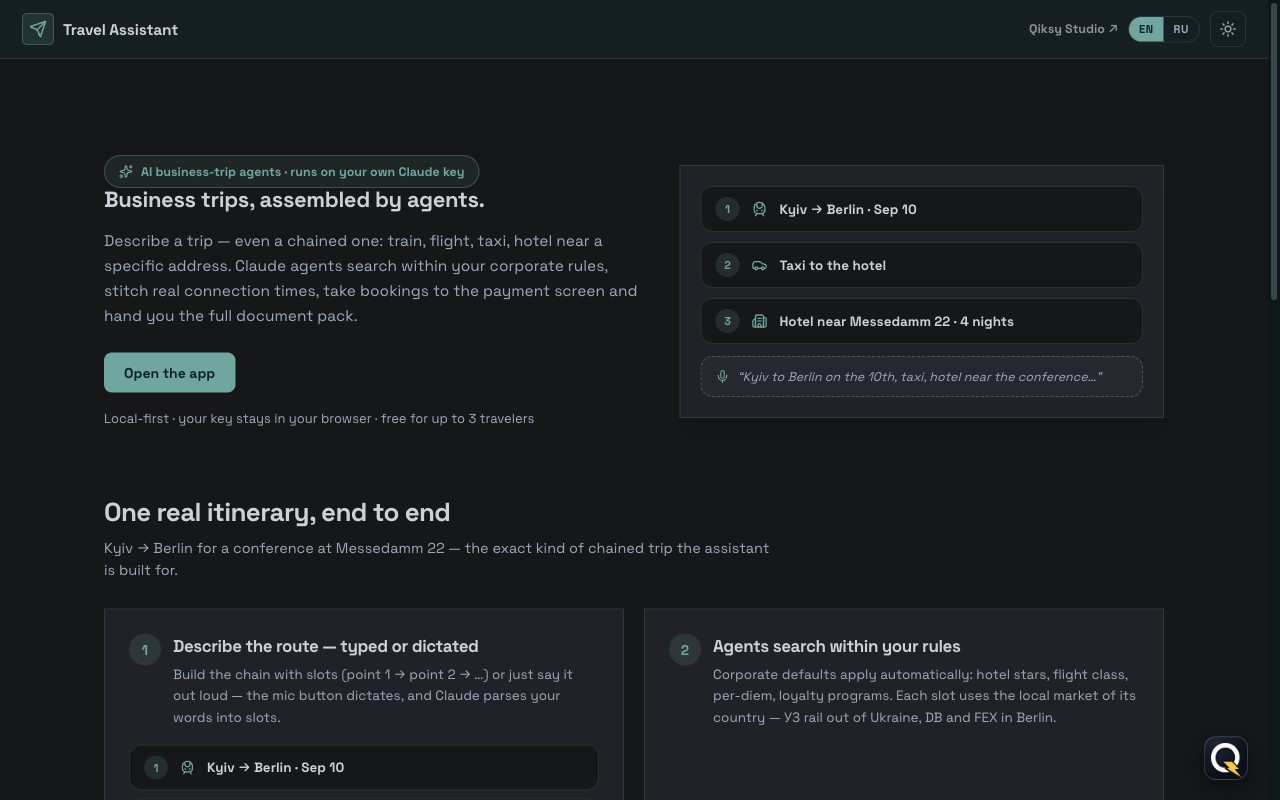Click the taxi car icon in slot 2
Screen dimensions: 1280x800
pyautogui.click(x=759, y=265)
